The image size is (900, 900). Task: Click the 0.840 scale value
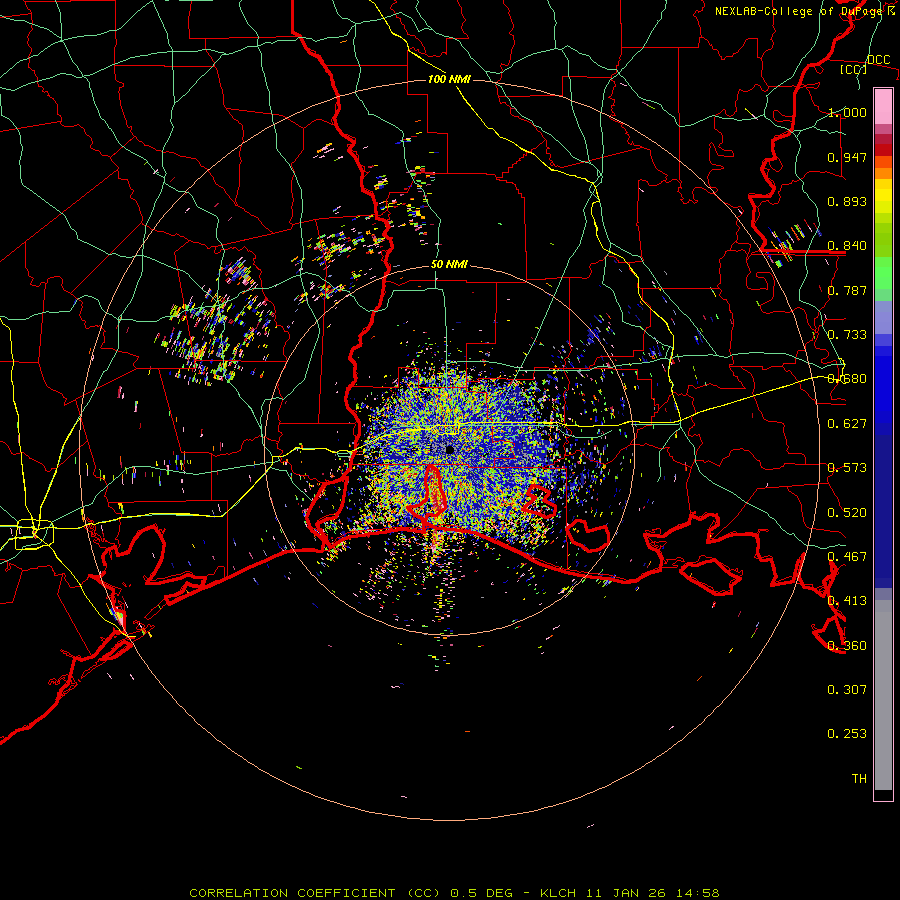pyautogui.click(x=847, y=246)
